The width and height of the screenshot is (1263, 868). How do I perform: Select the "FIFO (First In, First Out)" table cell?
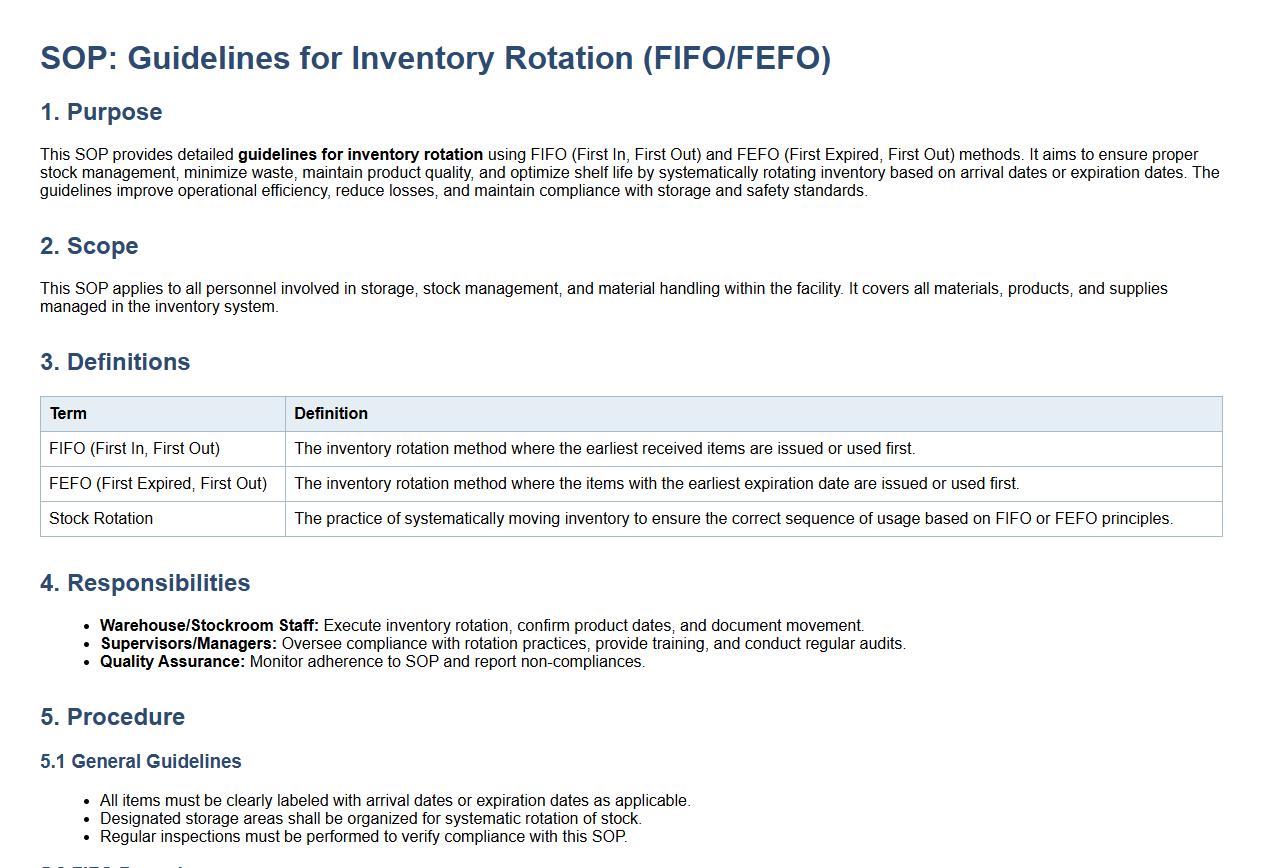tap(134, 449)
